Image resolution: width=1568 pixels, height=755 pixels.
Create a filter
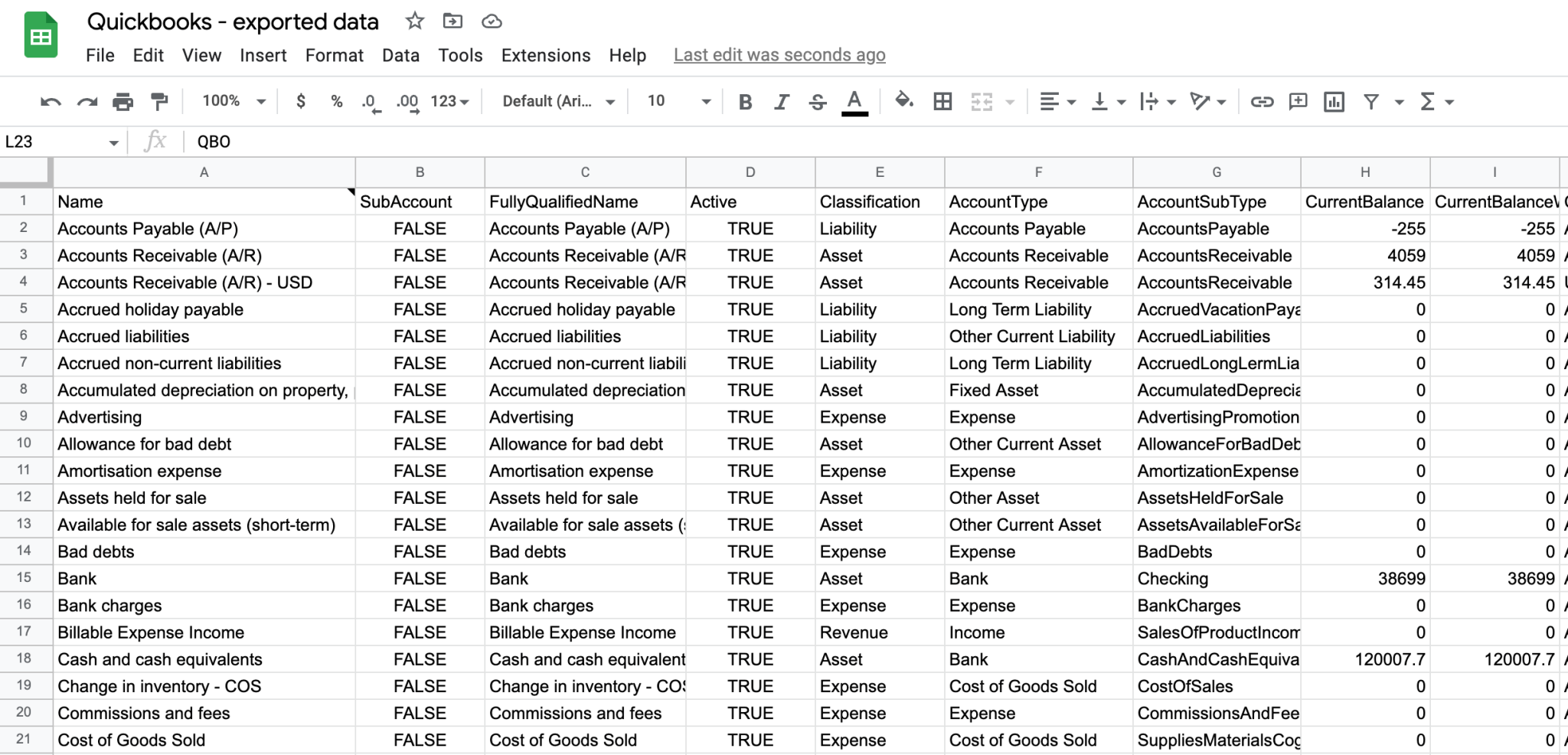click(1371, 100)
